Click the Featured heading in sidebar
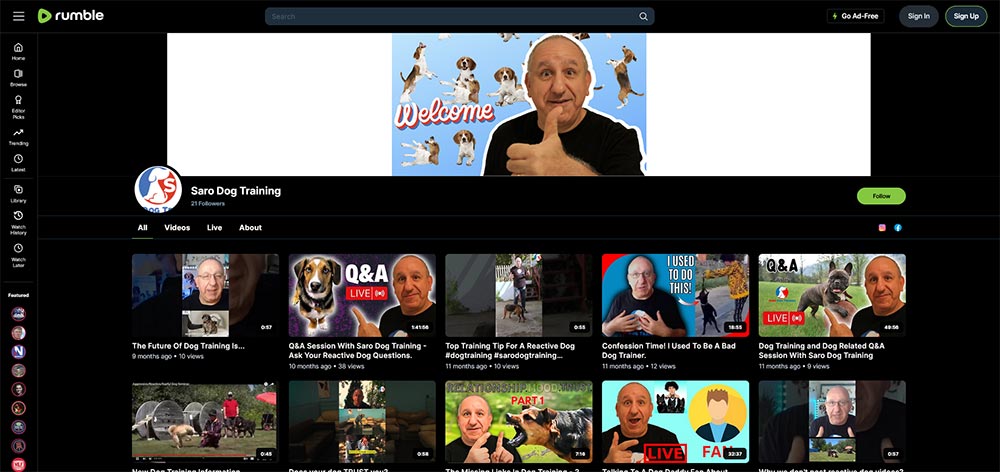 18,295
